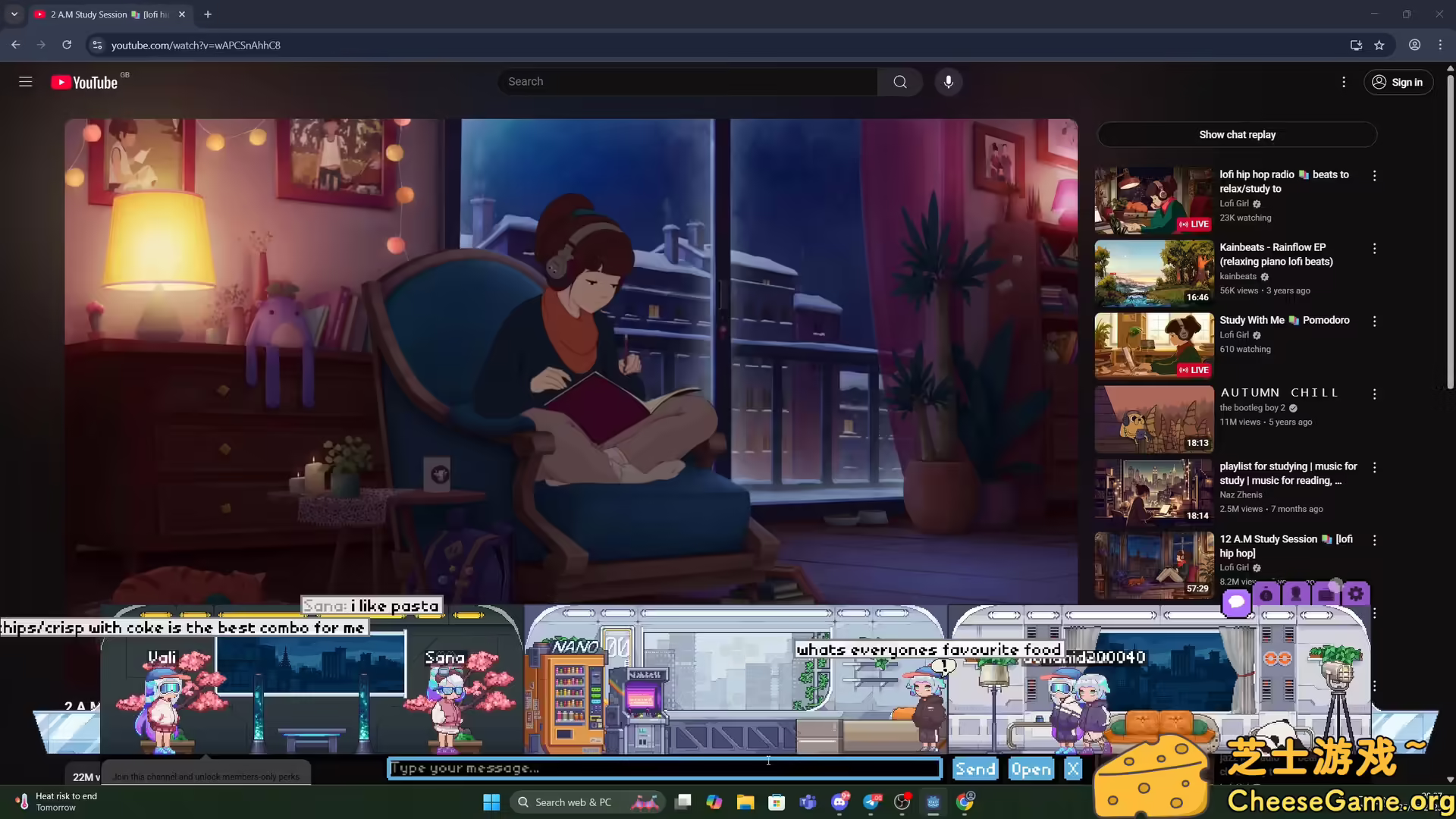Open the overlay settings gear icon

1355,593
